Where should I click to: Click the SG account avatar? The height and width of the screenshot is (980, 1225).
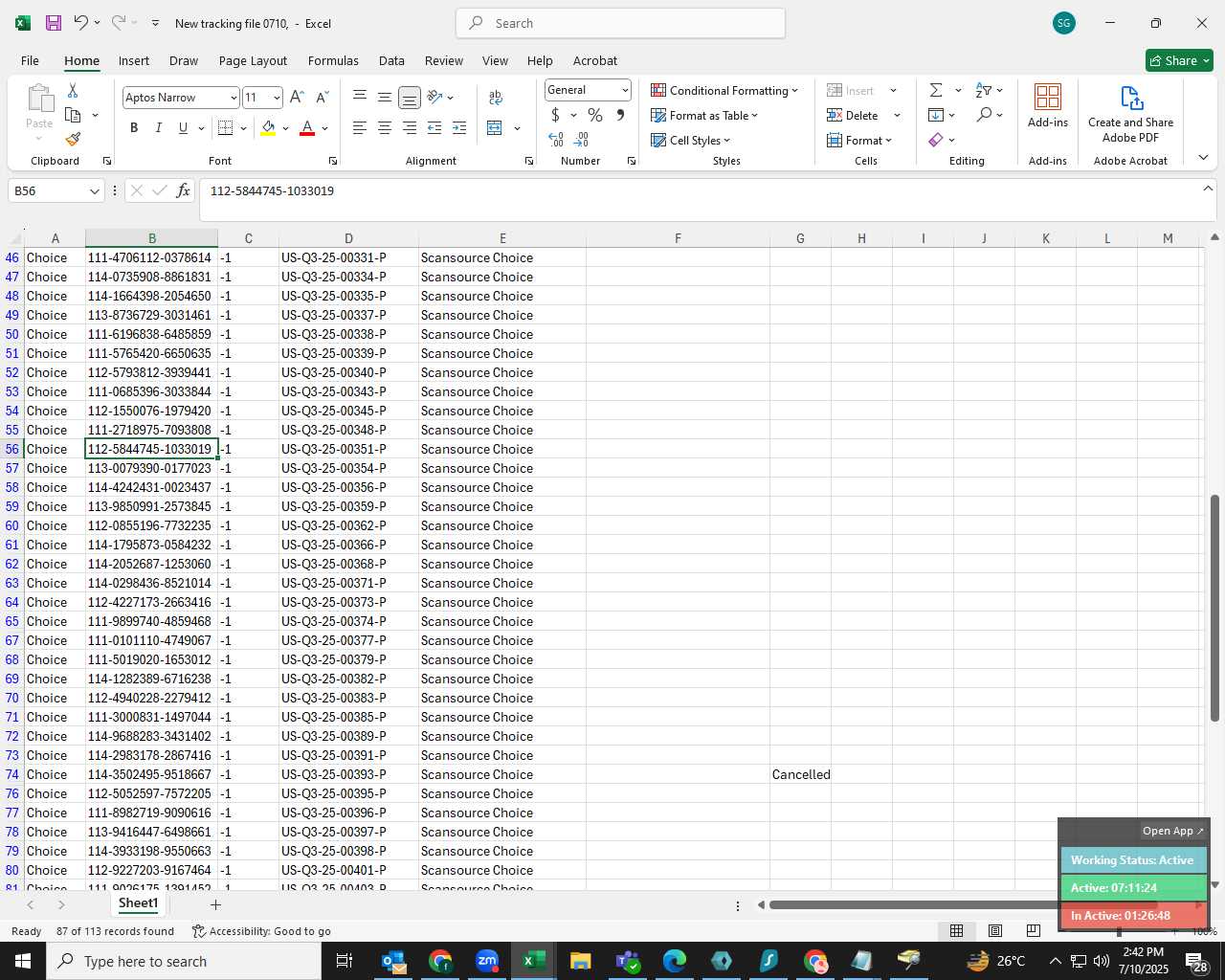1063,23
